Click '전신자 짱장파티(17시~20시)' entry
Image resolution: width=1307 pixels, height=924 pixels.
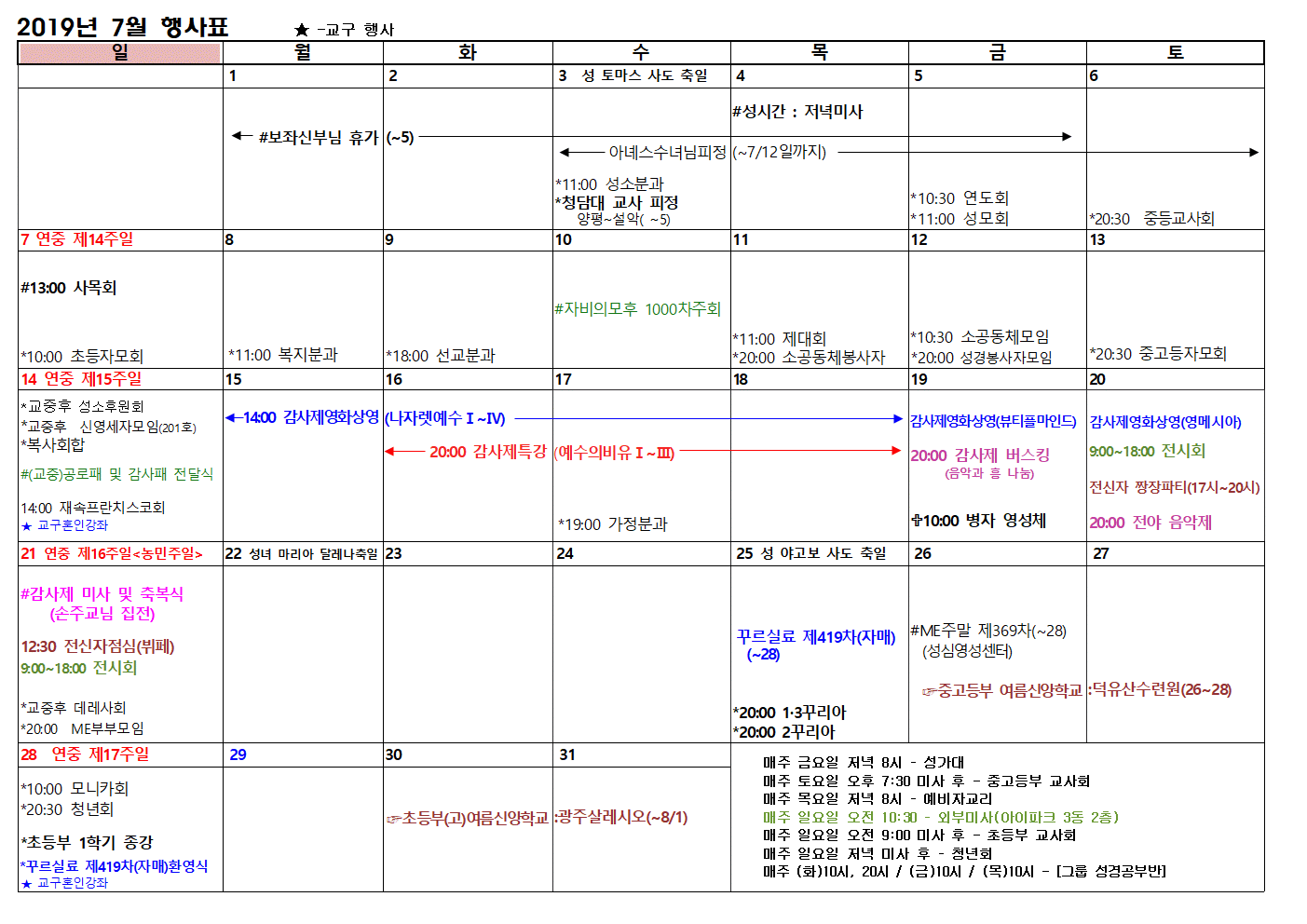(x=1175, y=487)
